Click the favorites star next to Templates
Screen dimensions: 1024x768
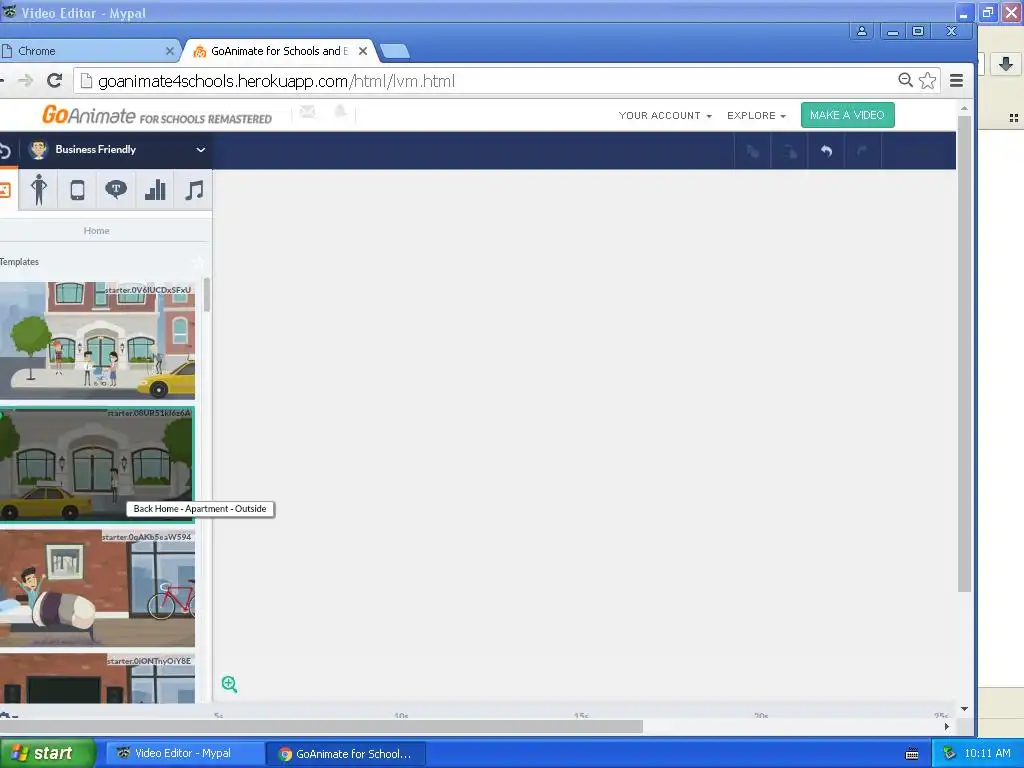(x=199, y=263)
